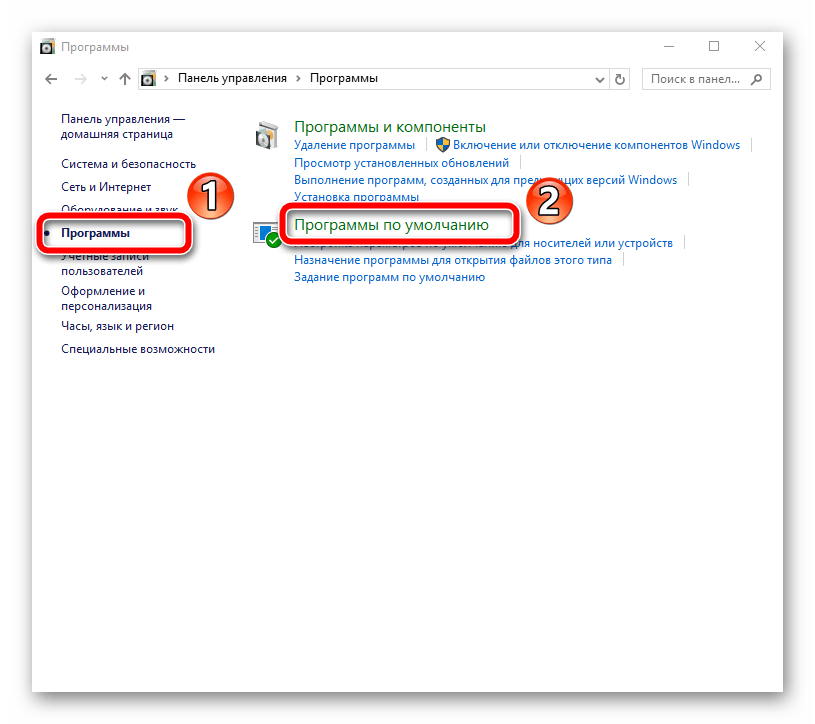Open Система и безопасность category
Image resolution: width=815 pixels, height=724 pixels.
coord(128,164)
